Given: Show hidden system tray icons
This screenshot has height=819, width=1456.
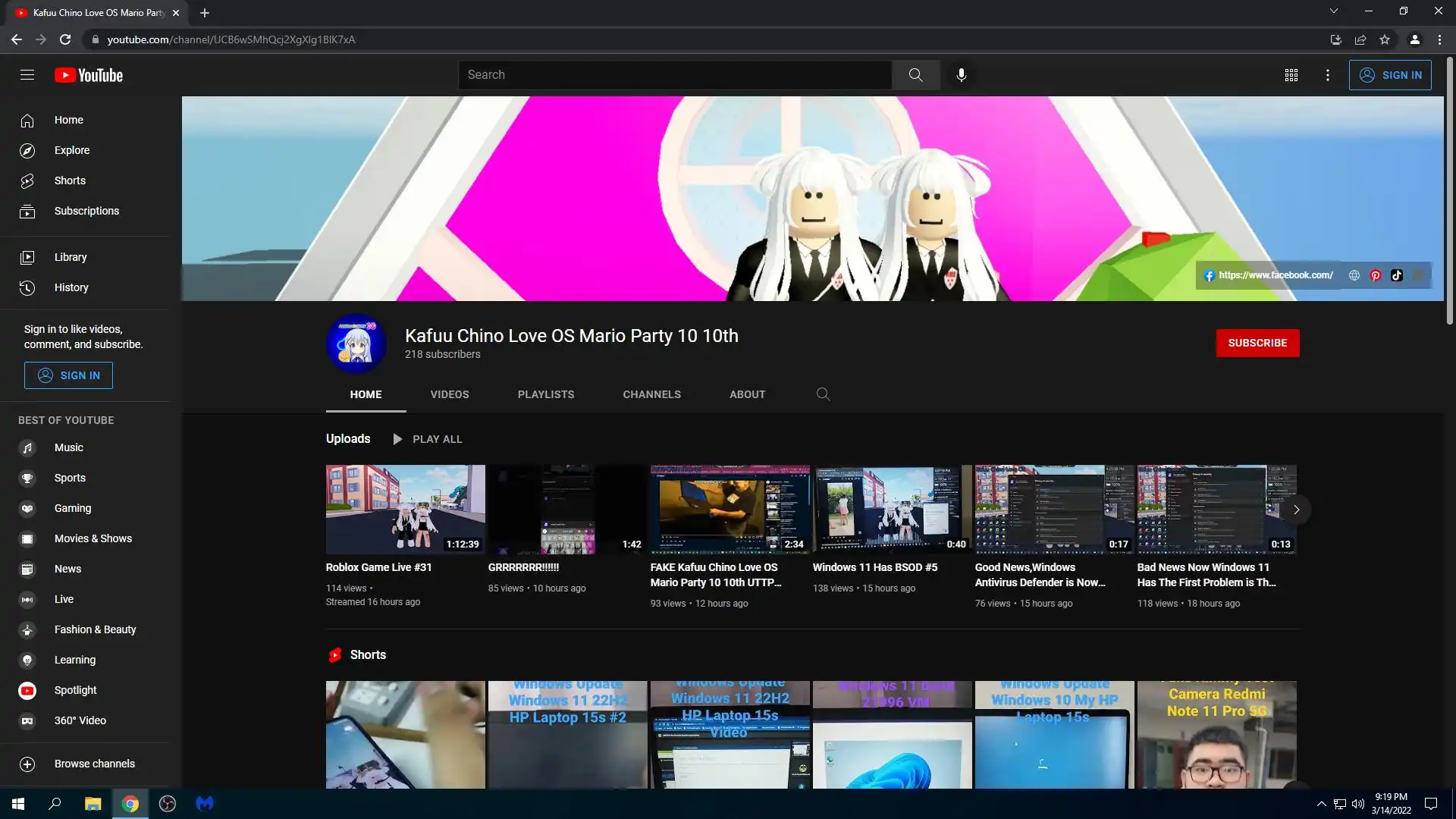Looking at the screenshot, I should [x=1321, y=804].
